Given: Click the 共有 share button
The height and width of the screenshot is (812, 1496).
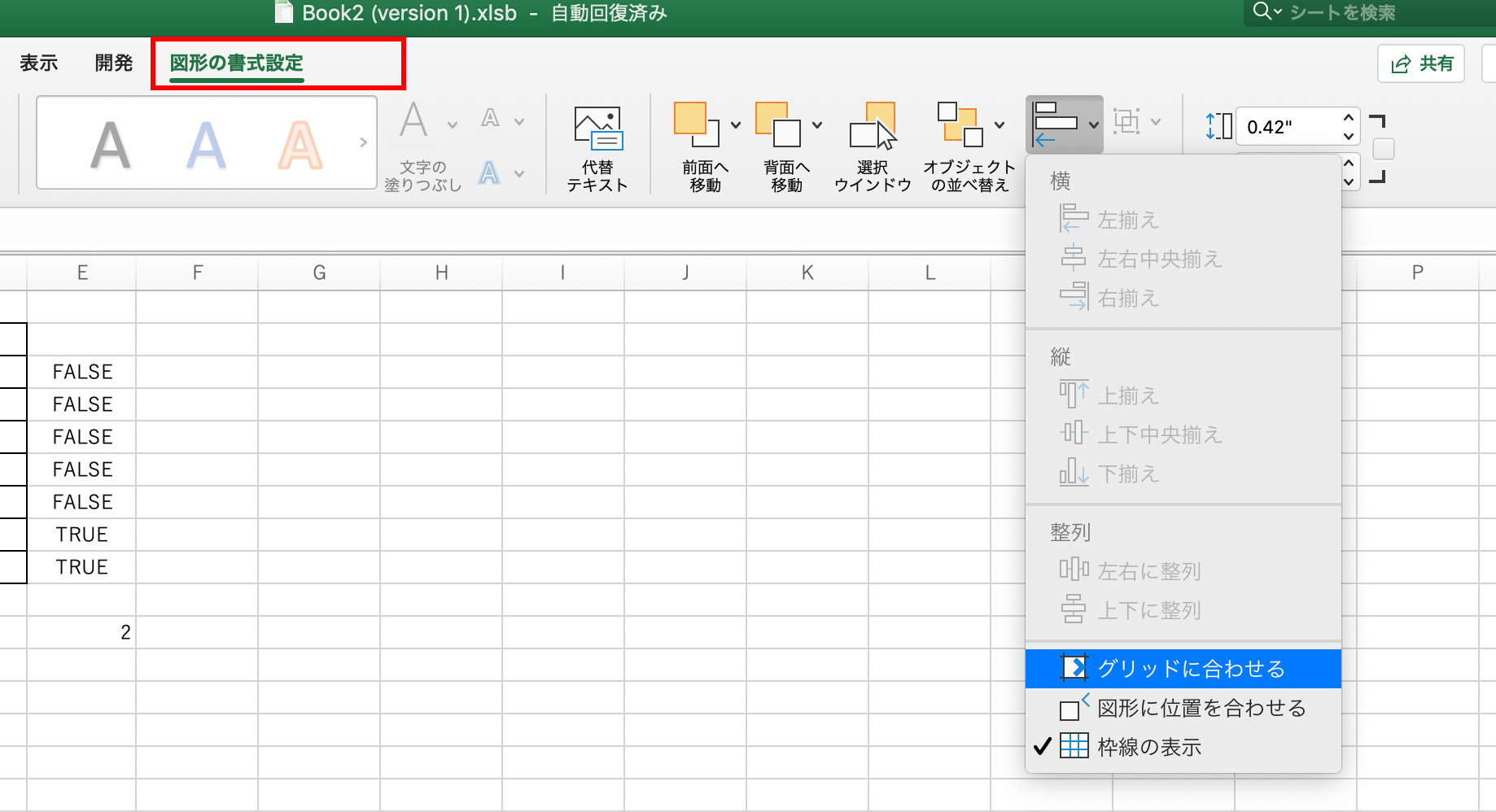Looking at the screenshot, I should tap(1421, 64).
